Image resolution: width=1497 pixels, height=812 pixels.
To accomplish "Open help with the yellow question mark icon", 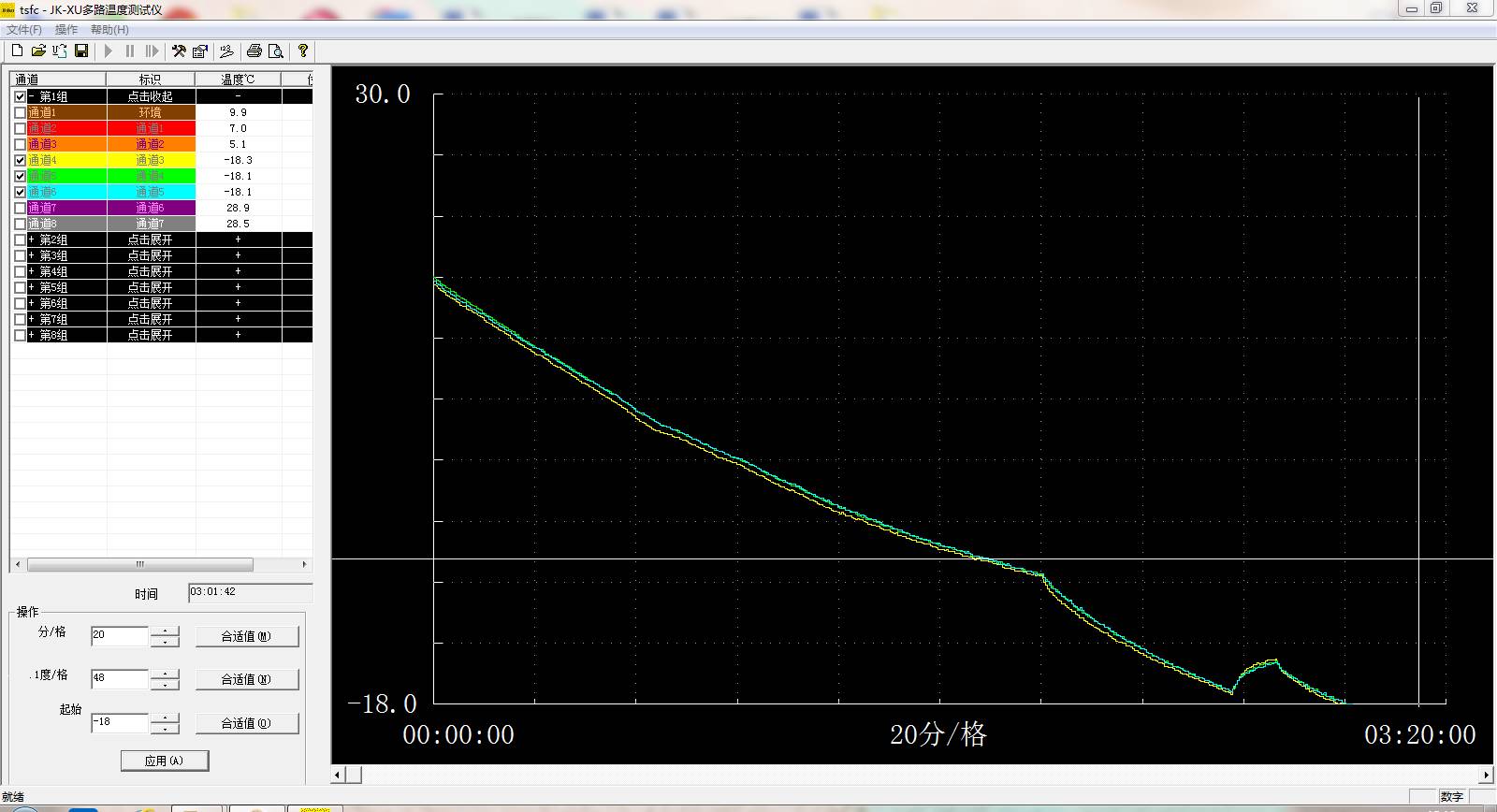I will tap(302, 51).
